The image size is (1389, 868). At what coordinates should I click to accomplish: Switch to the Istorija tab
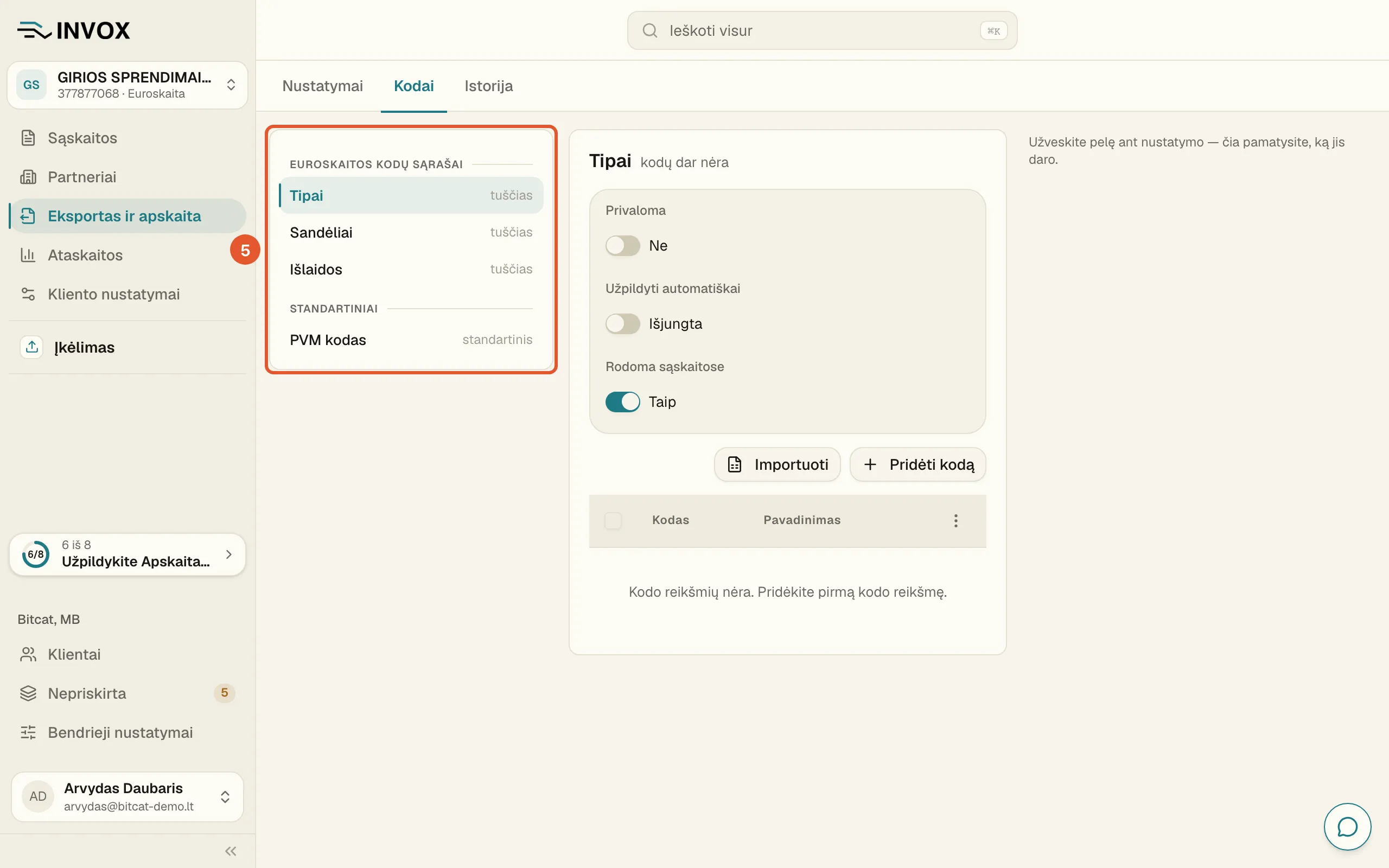coord(488,86)
